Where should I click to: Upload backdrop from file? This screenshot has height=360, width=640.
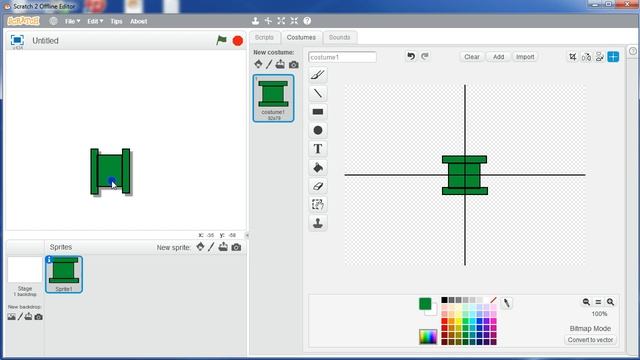pyautogui.click(x=28, y=317)
